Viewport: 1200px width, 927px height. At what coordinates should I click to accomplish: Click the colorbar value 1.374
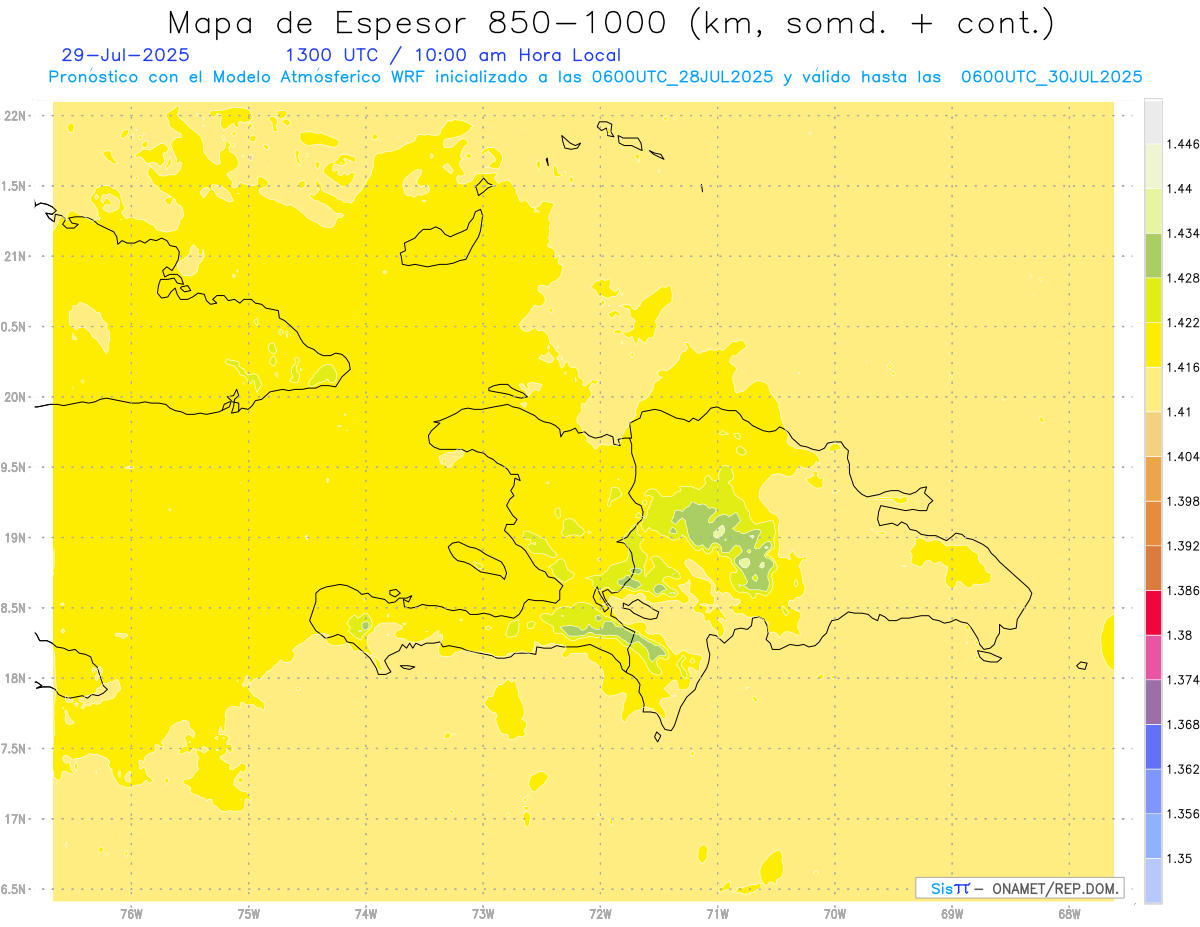1185,680
